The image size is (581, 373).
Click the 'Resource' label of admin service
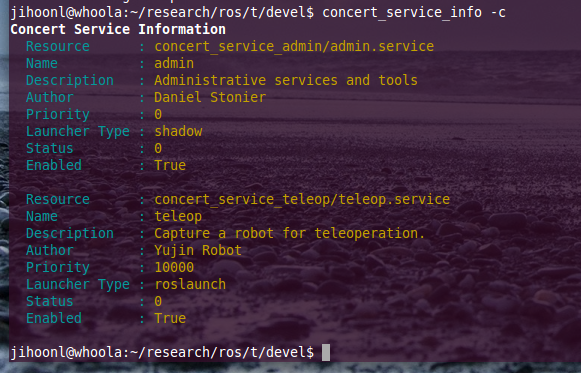click(x=58, y=47)
